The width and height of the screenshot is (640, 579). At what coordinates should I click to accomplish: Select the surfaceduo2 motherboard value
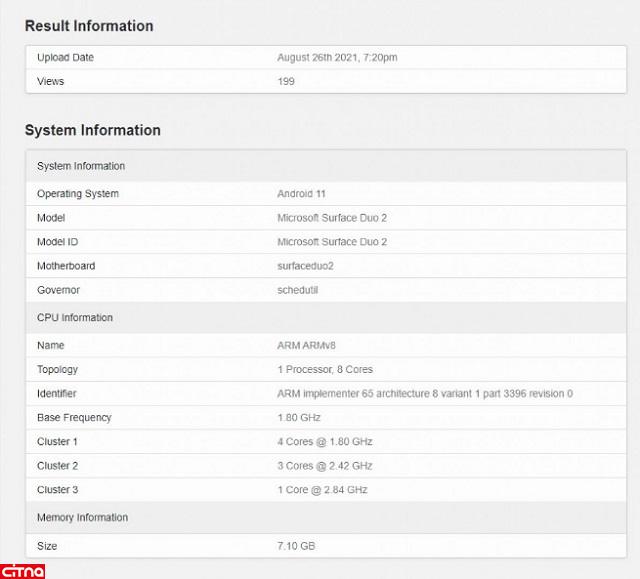coord(305,266)
